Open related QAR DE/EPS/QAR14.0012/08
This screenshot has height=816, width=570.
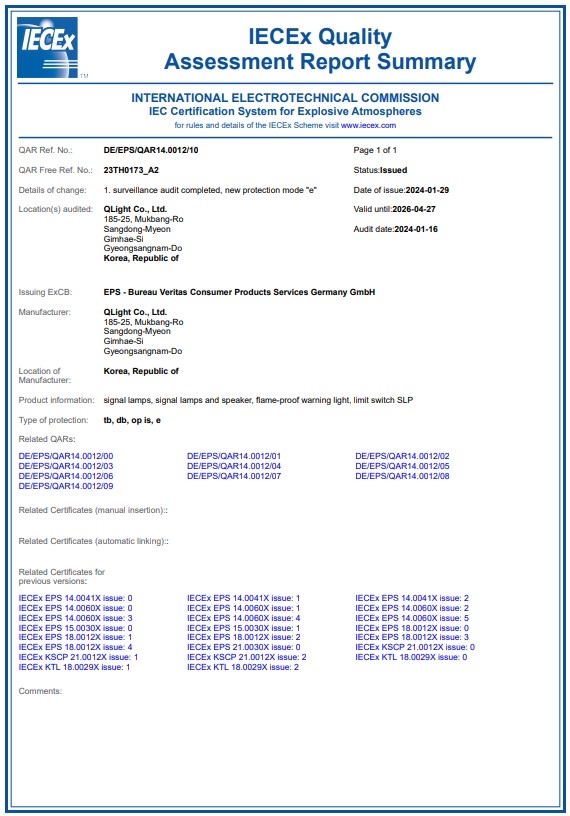pyautogui.click(x=402, y=476)
